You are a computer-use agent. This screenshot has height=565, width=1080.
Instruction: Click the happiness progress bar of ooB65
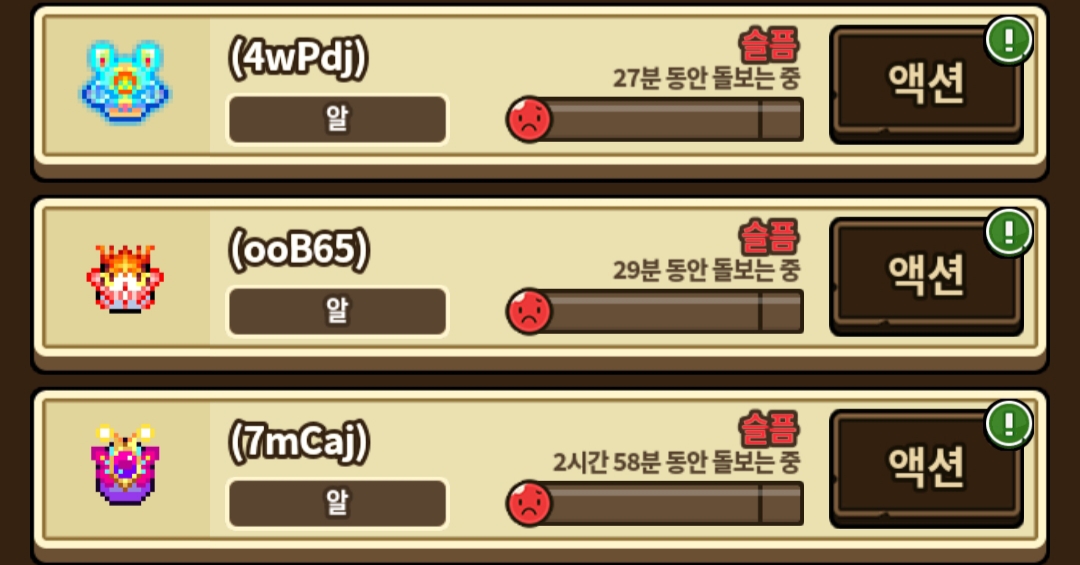(656, 311)
